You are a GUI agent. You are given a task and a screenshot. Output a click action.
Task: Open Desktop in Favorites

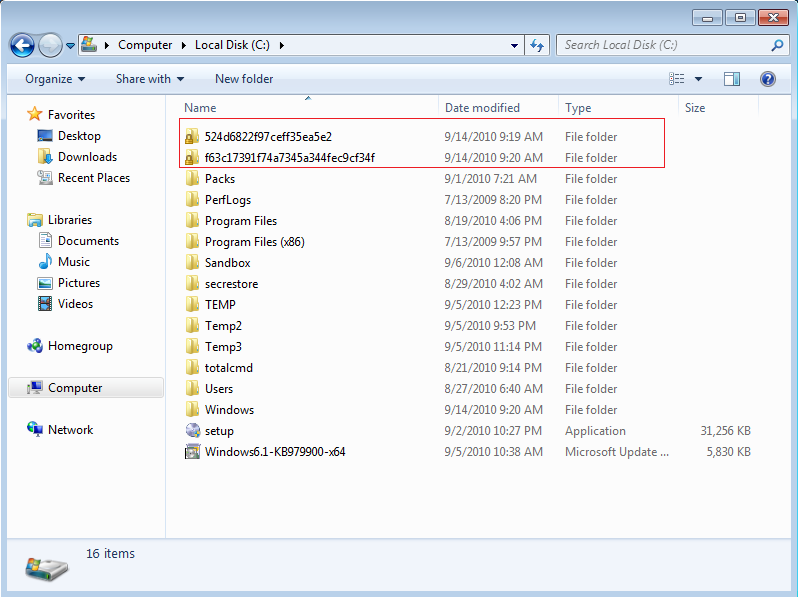[79, 136]
